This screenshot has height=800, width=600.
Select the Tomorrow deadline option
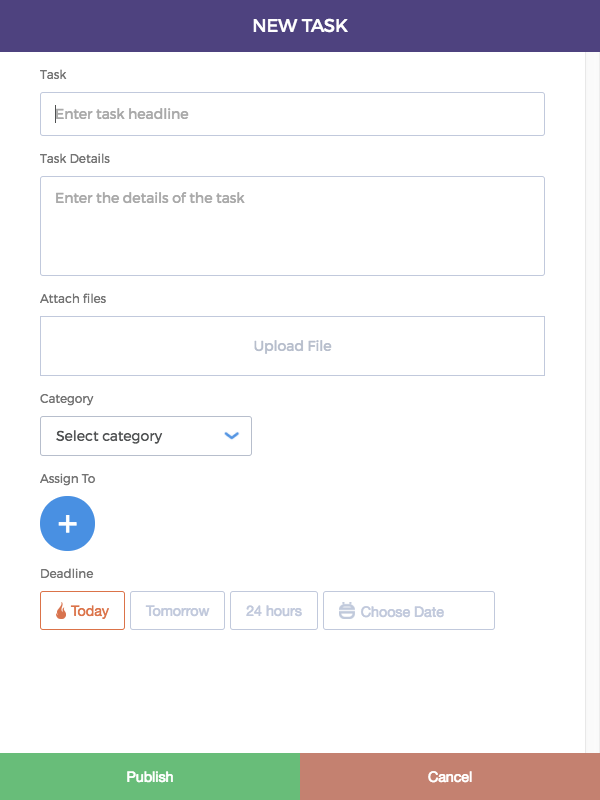177,610
